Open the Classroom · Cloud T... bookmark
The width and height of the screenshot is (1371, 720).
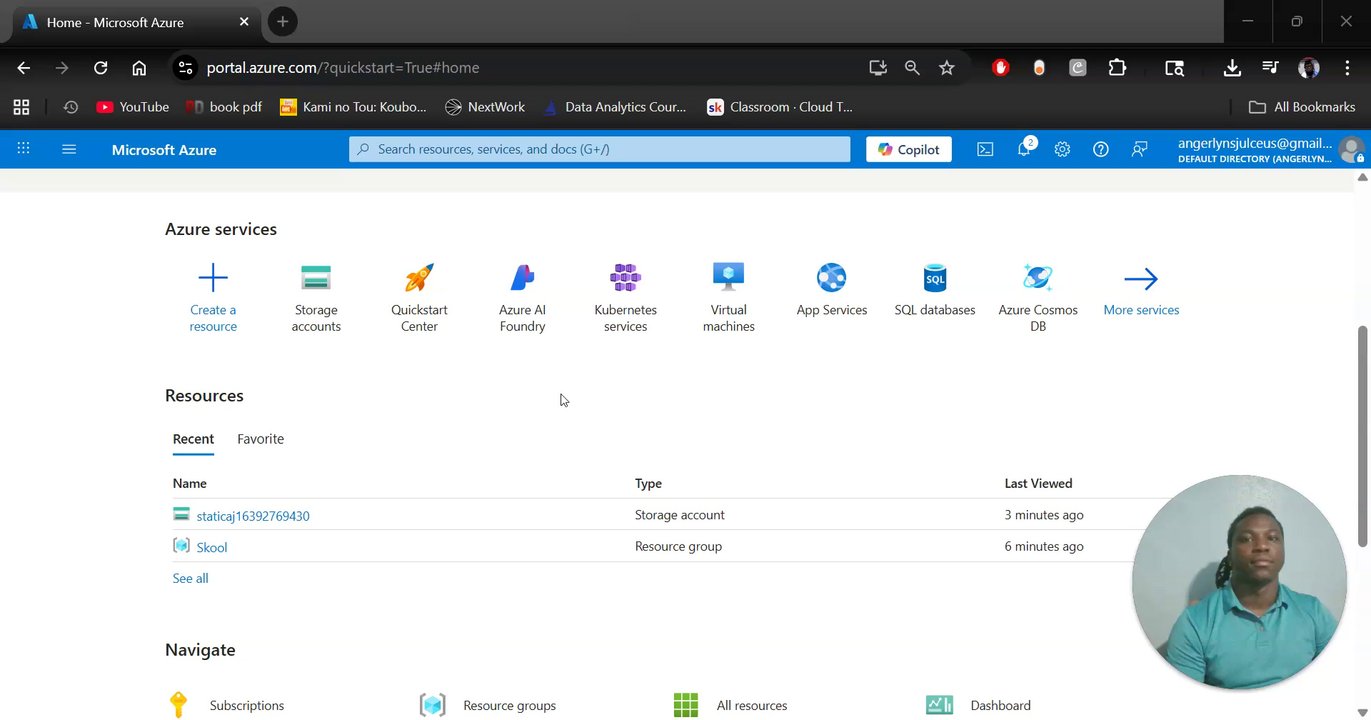coord(780,107)
